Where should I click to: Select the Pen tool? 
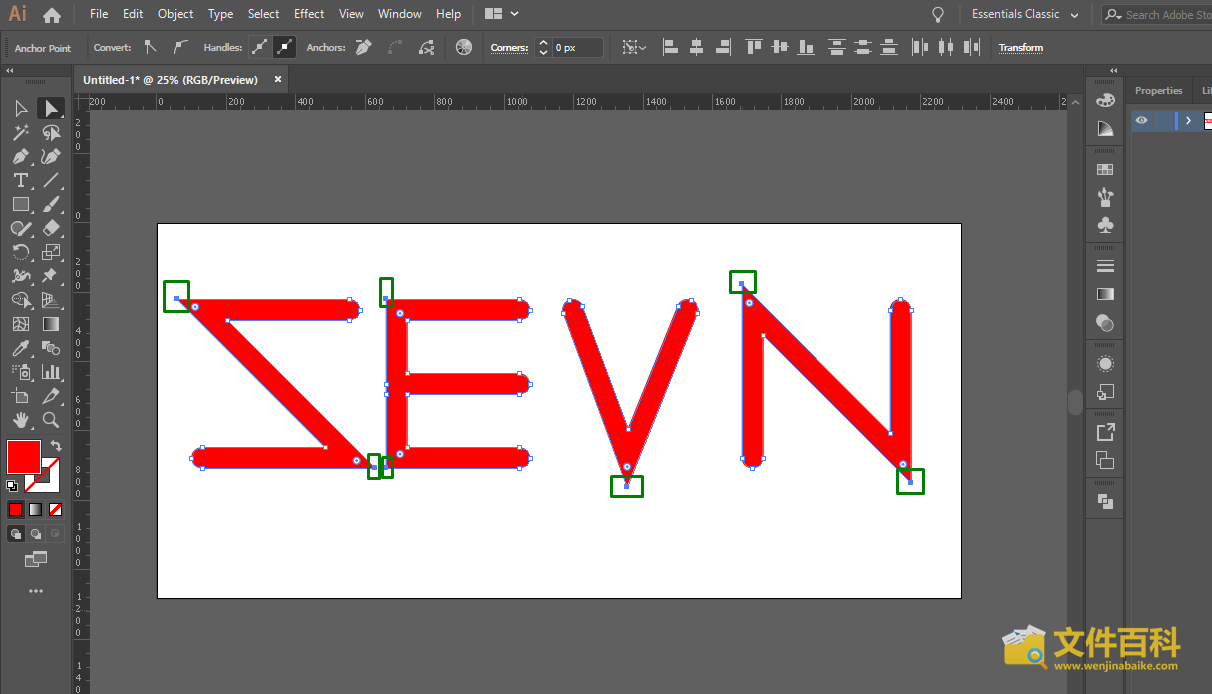20,156
